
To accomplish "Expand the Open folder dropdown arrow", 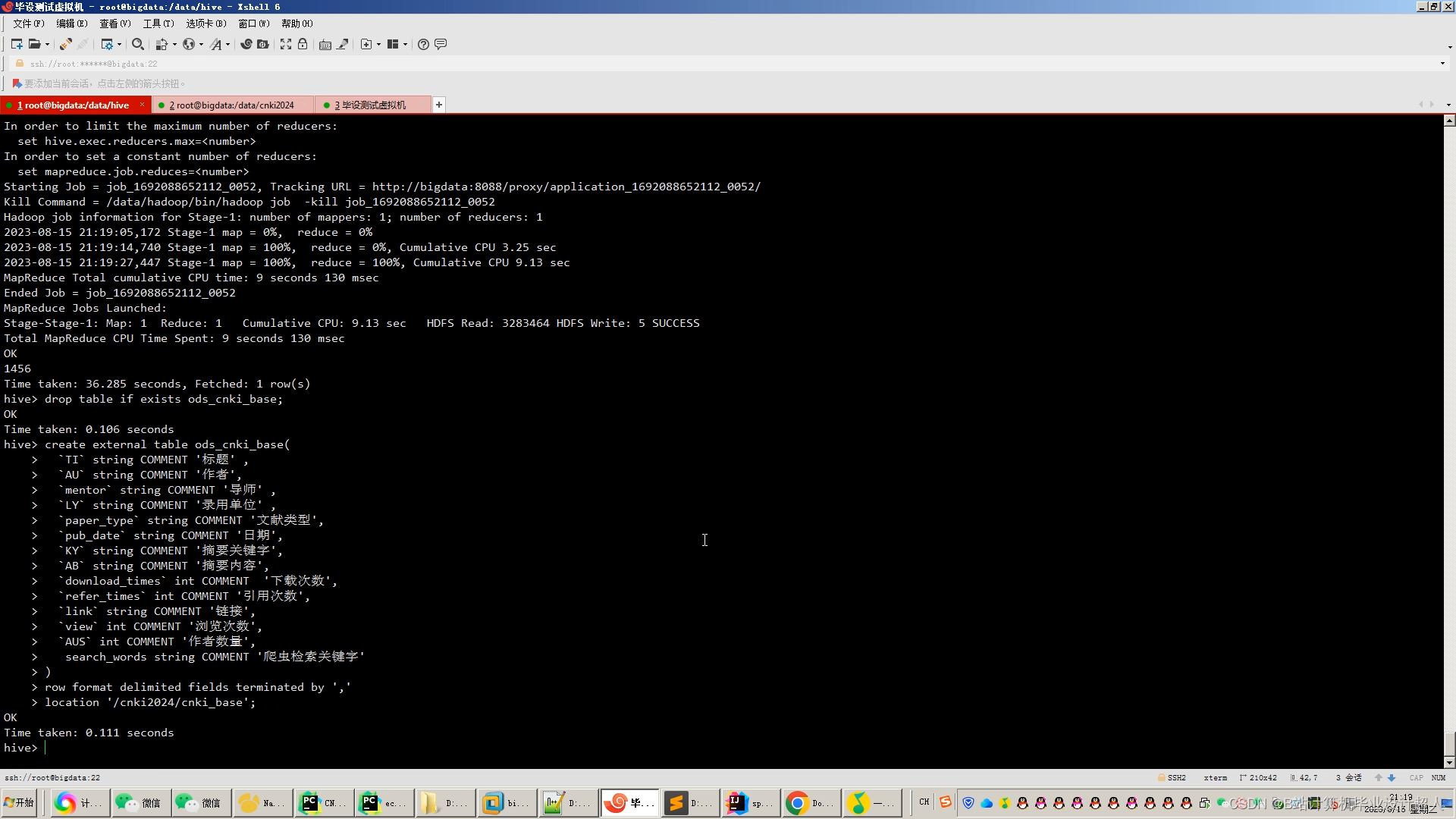I will [47, 44].
